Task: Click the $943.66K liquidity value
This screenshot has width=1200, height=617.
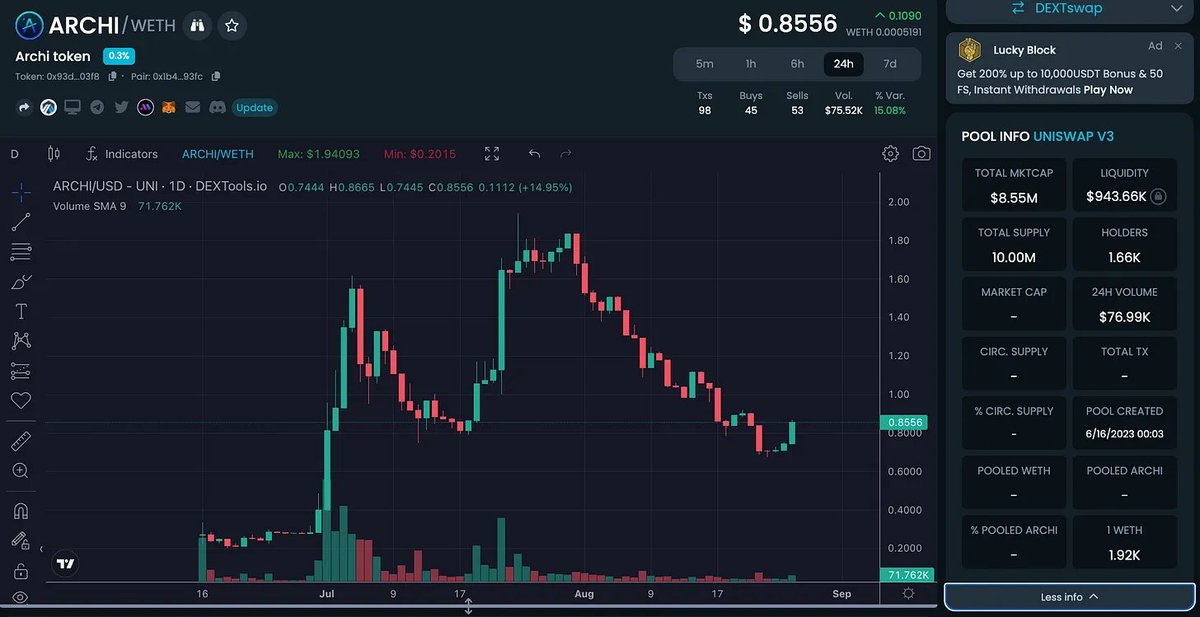Action: [x=1116, y=196]
